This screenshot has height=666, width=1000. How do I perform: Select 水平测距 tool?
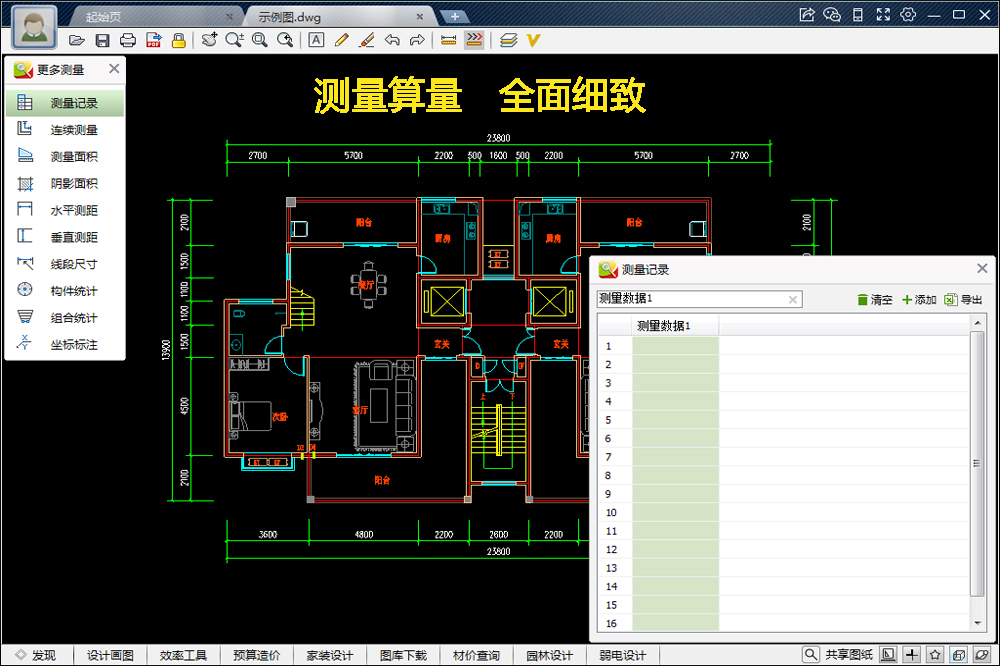[65, 210]
